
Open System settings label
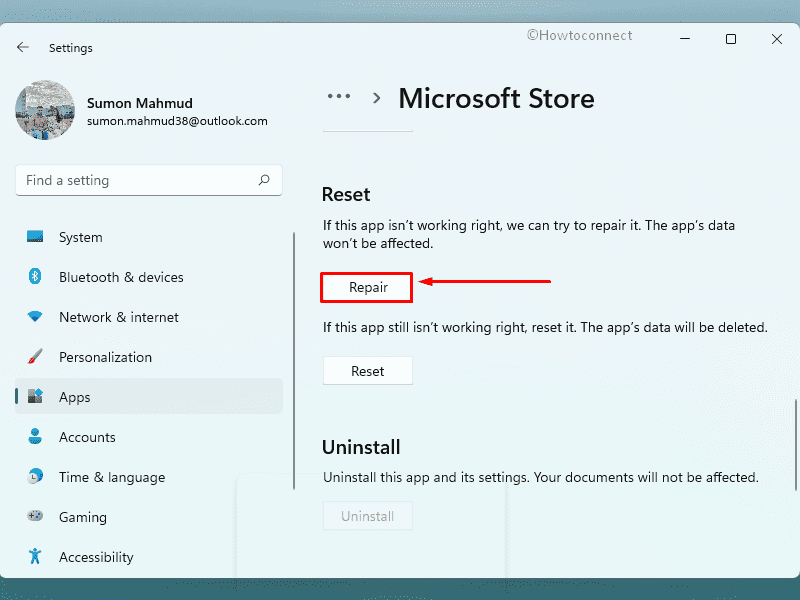pyautogui.click(x=81, y=237)
